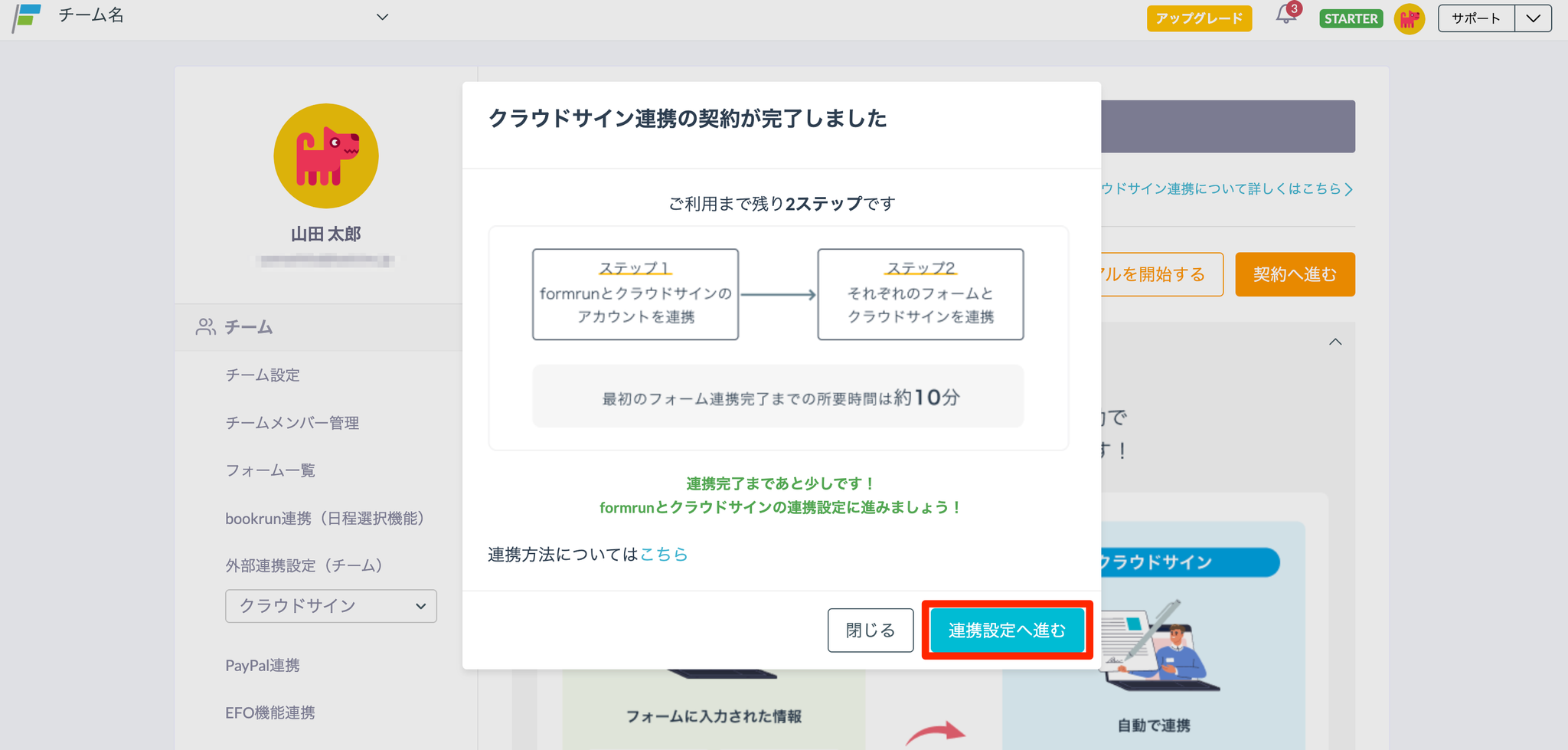Image resolution: width=1568 pixels, height=750 pixels.
Task: Click the STARTER plan badge
Action: point(1351,18)
